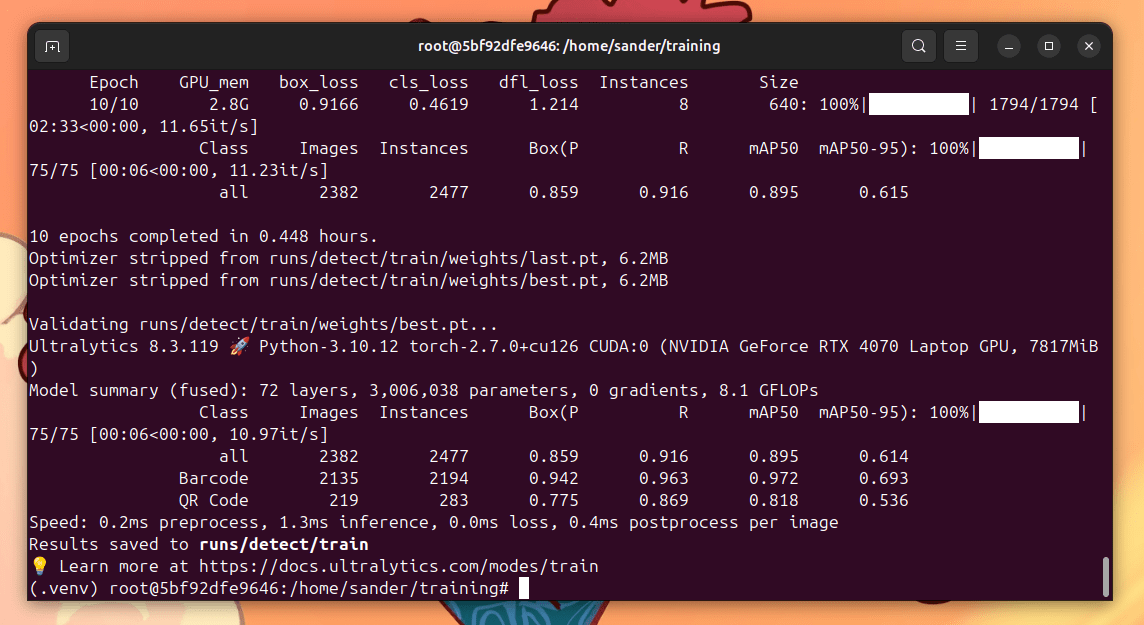Click the dfl_loss value 1.214
Viewport: 1144px width, 625px height.
[554, 104]
